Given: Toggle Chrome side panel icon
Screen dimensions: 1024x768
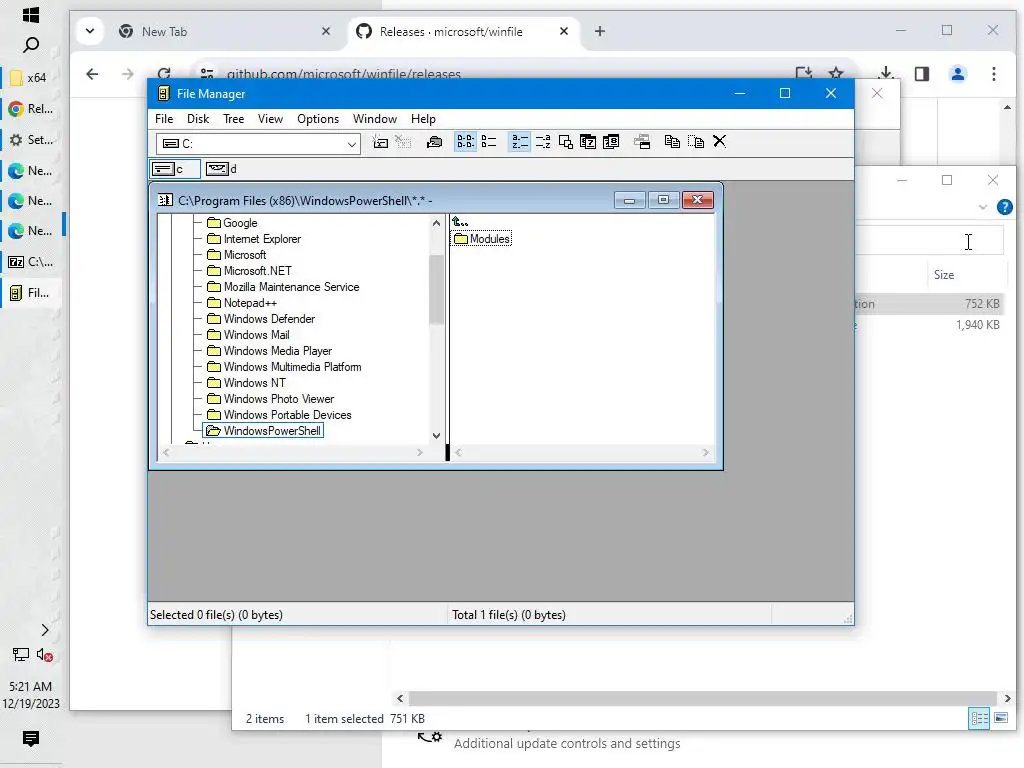Looking at the screenshot, I should pos(922,74).
